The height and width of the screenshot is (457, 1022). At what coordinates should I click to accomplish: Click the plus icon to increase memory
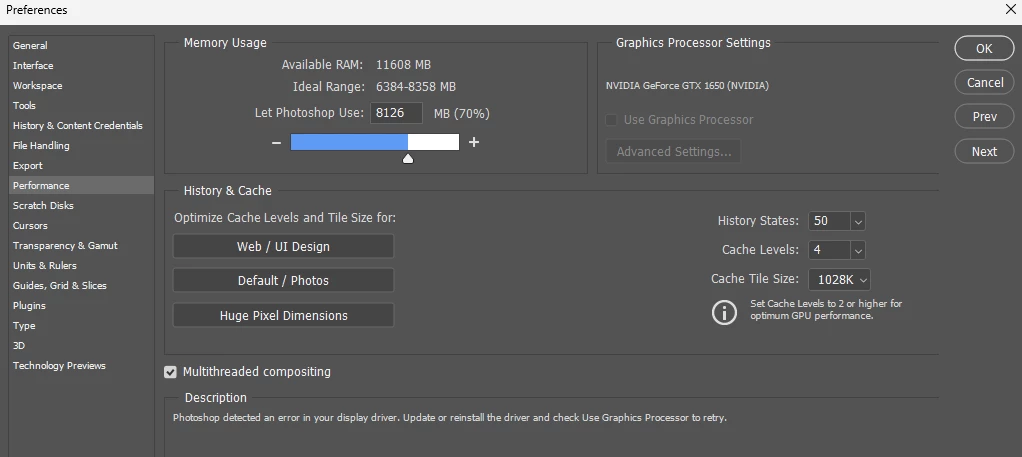474,142
